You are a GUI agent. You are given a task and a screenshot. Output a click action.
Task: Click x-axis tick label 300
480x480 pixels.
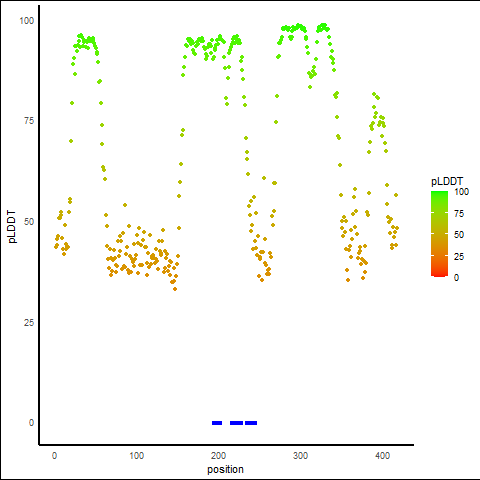[x=300, y=456]
